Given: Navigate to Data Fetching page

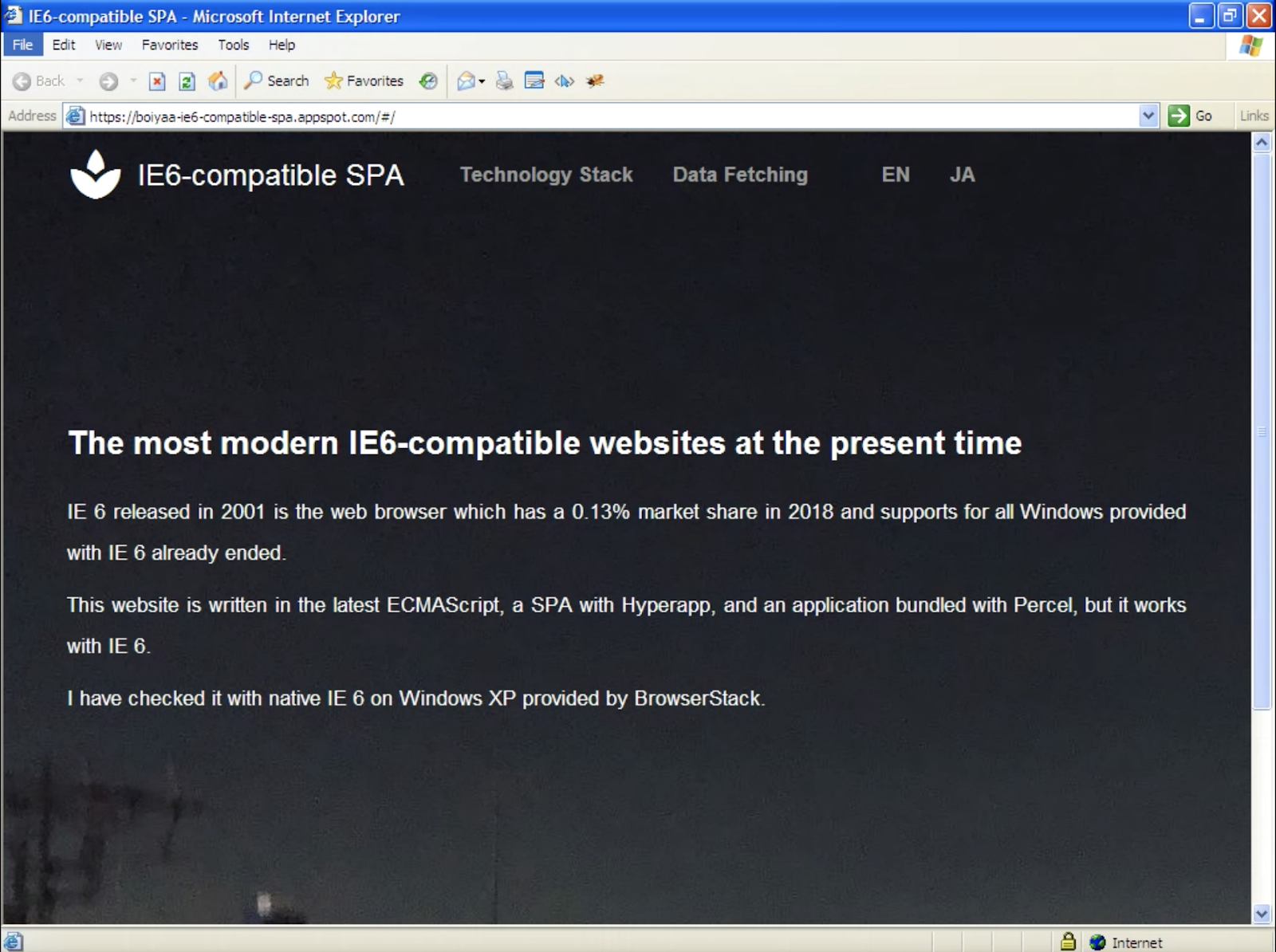Looking at the screenshot, I should click(740, 175).
